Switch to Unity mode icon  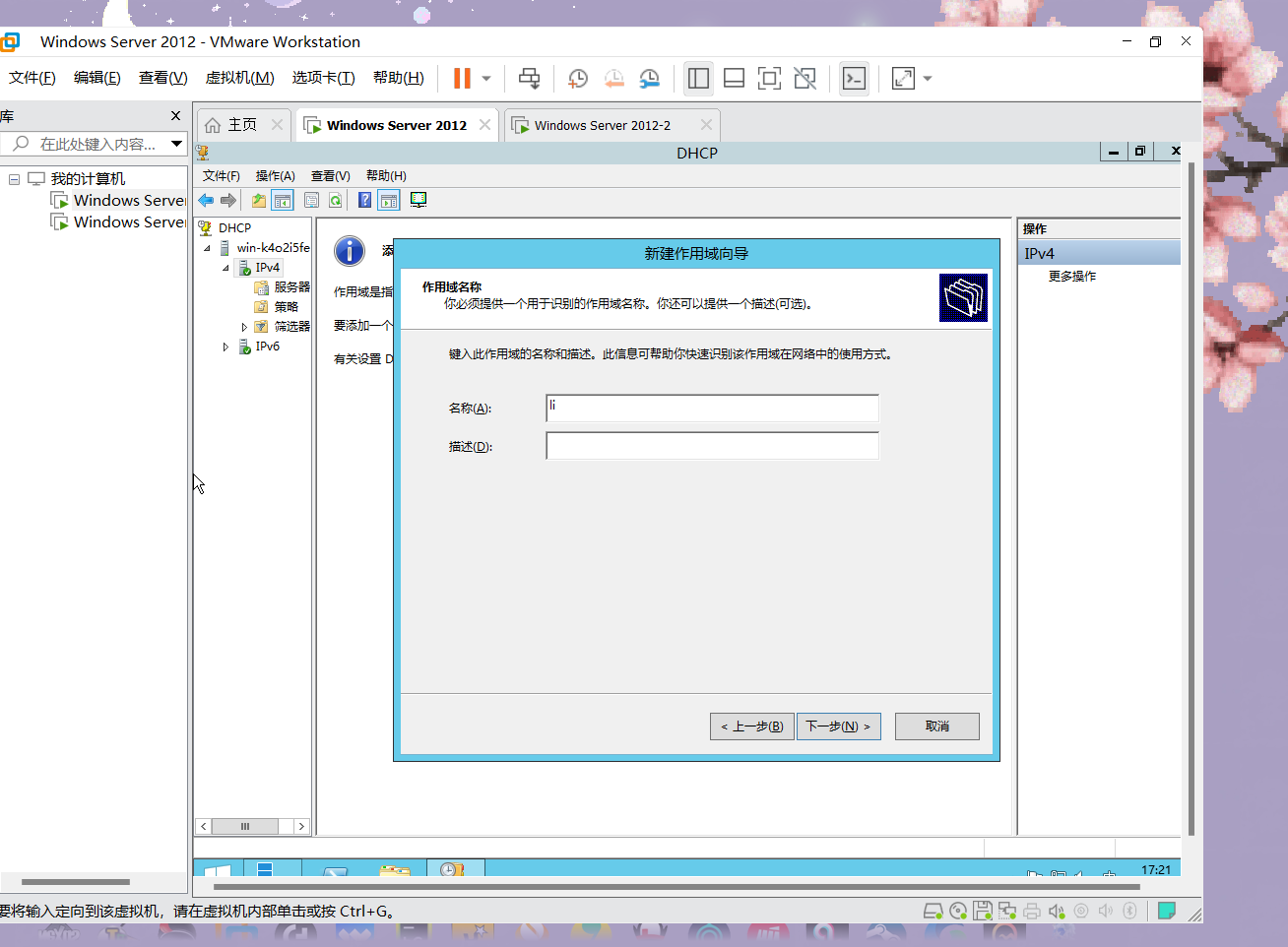click(805, 79)
